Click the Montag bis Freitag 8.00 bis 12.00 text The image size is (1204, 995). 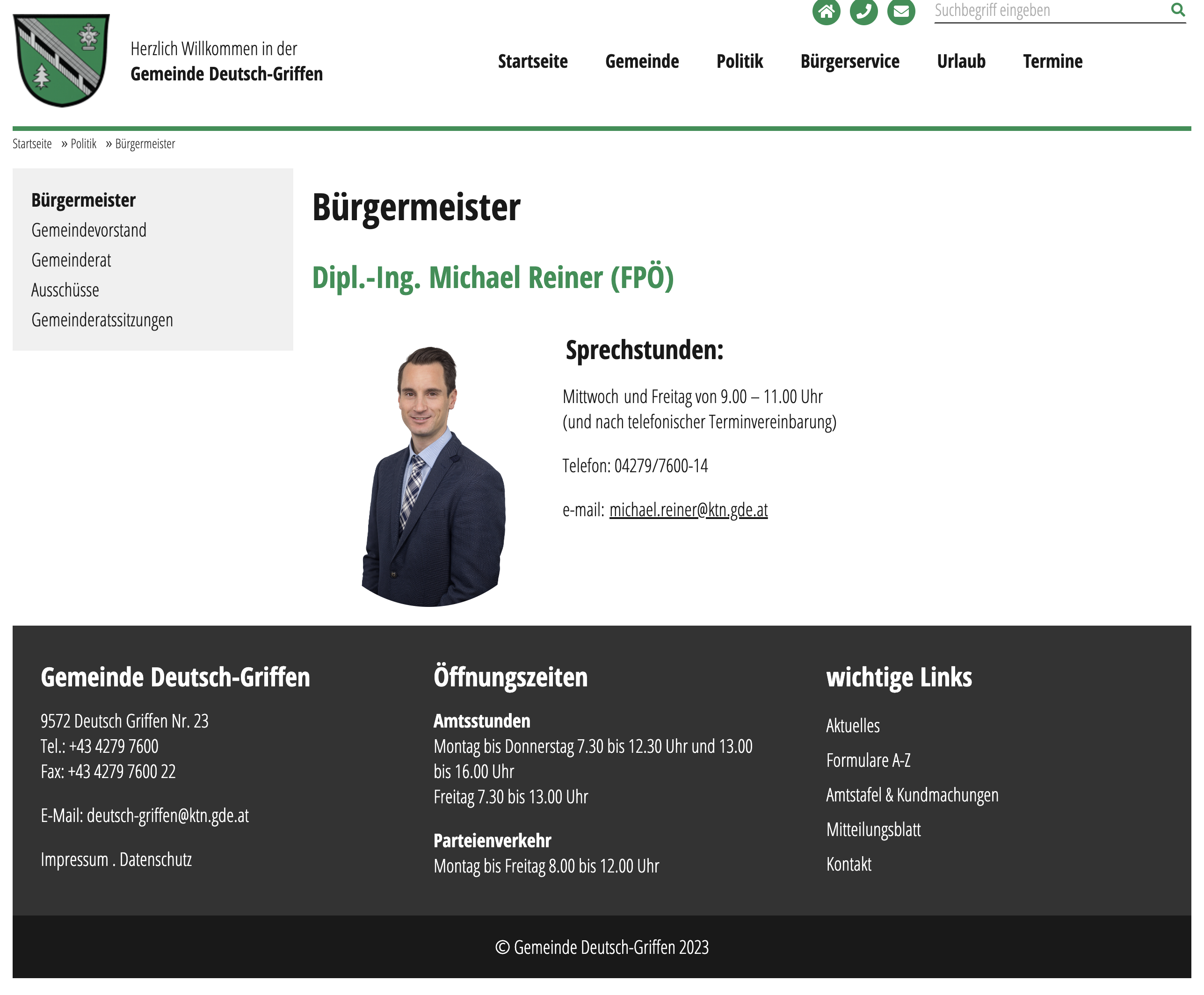pyautogui.click(x=546, y=866)
